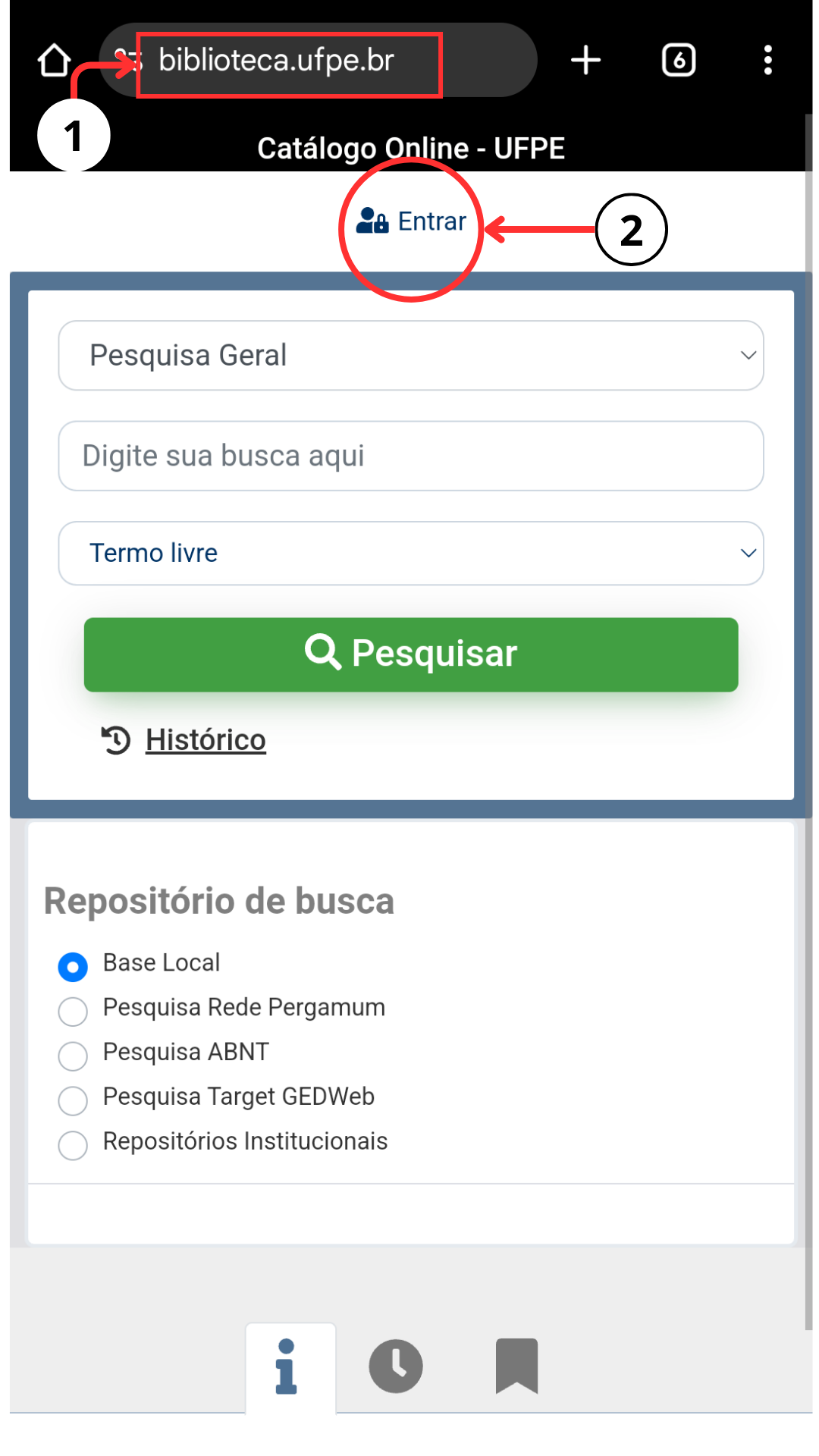Focus the 'Digite sua busca aqui' field
Screen dimensions: 819x1456
pos(410,456)
